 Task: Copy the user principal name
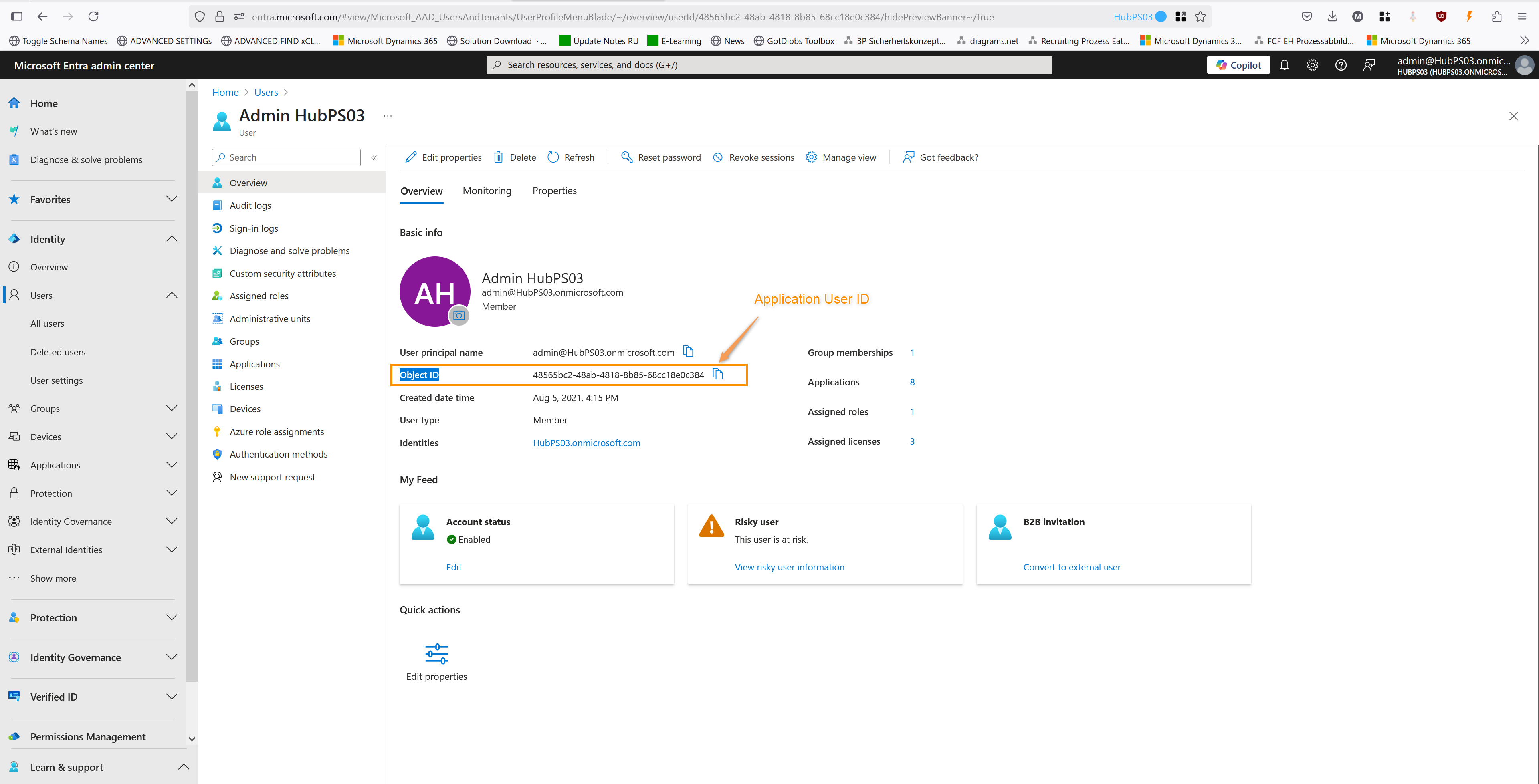[x=688, y=351]
